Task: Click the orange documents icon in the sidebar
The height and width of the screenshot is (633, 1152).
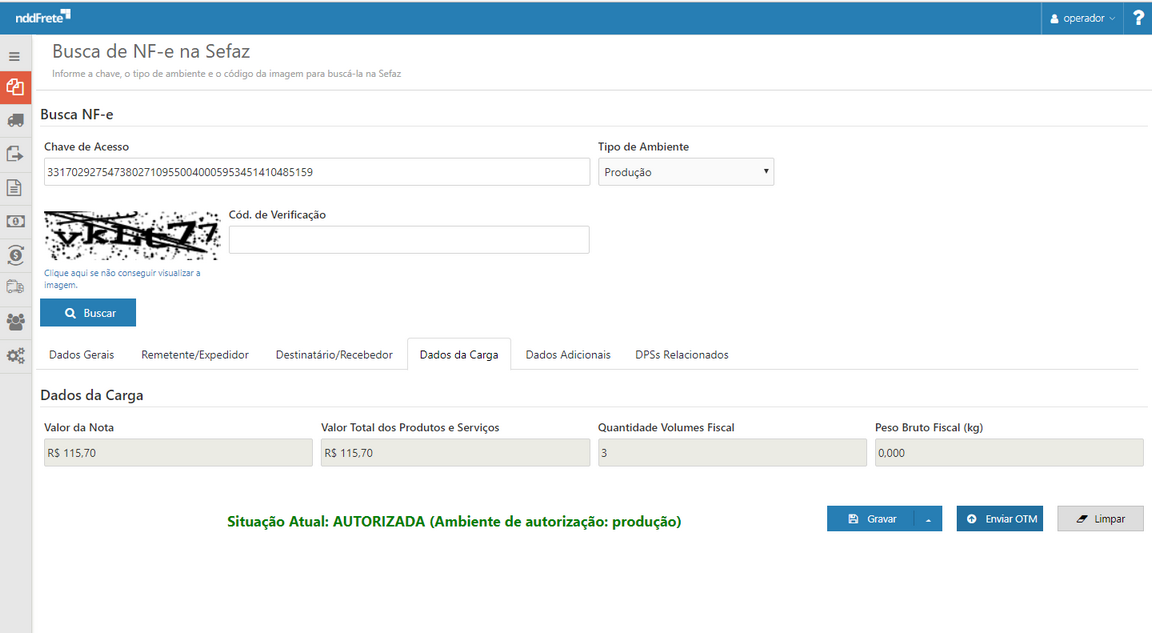Action: (15, 87)
